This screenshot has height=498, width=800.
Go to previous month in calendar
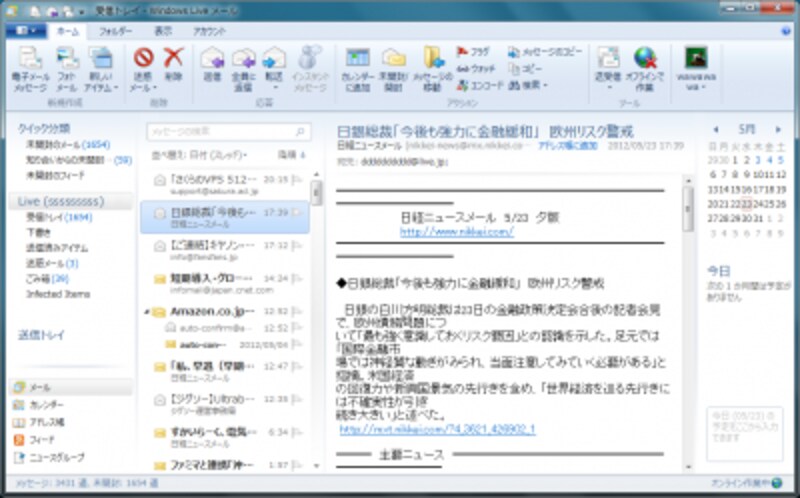coord(715,130)
